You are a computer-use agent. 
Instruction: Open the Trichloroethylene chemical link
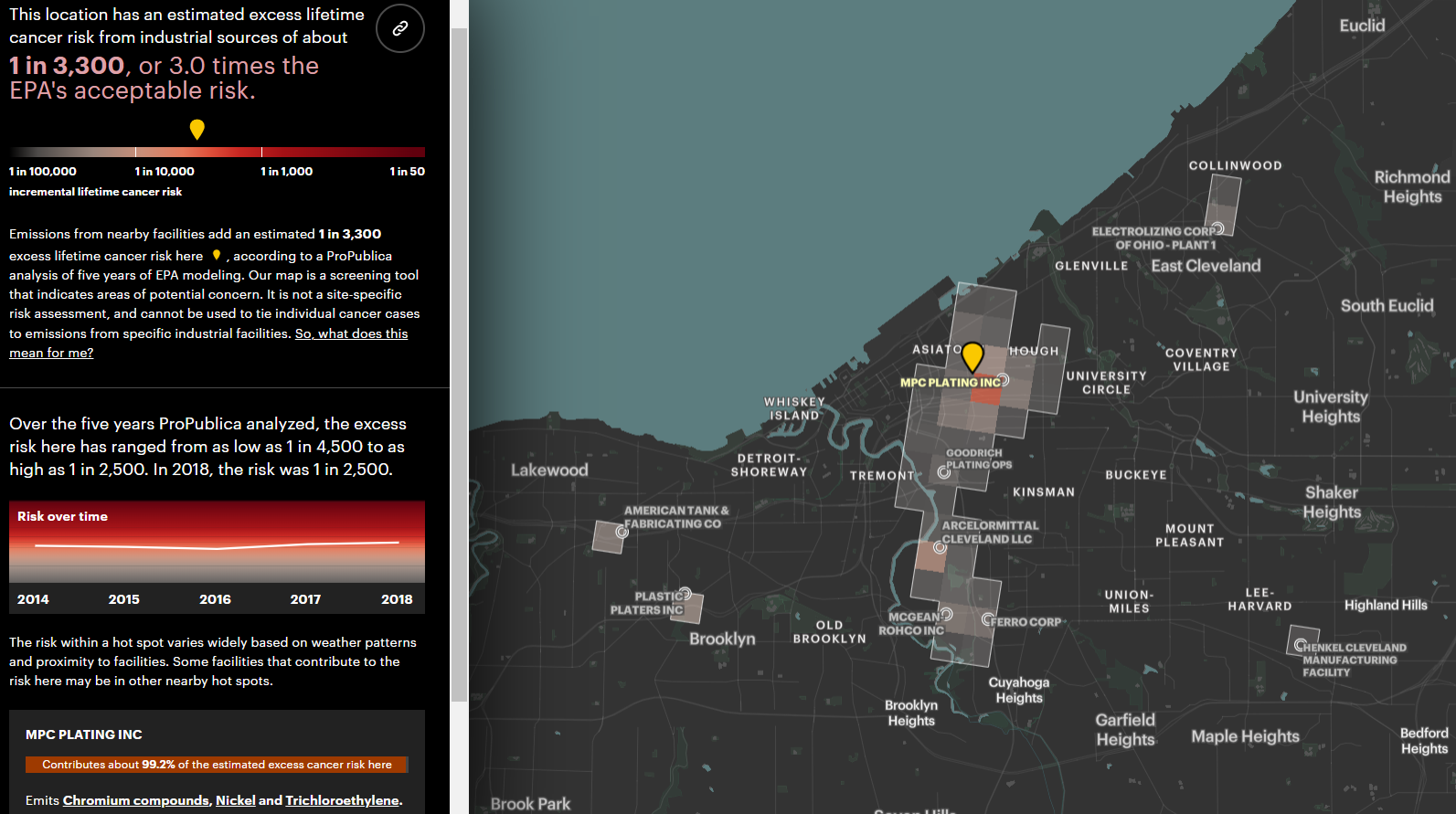[x=343, y=800]
